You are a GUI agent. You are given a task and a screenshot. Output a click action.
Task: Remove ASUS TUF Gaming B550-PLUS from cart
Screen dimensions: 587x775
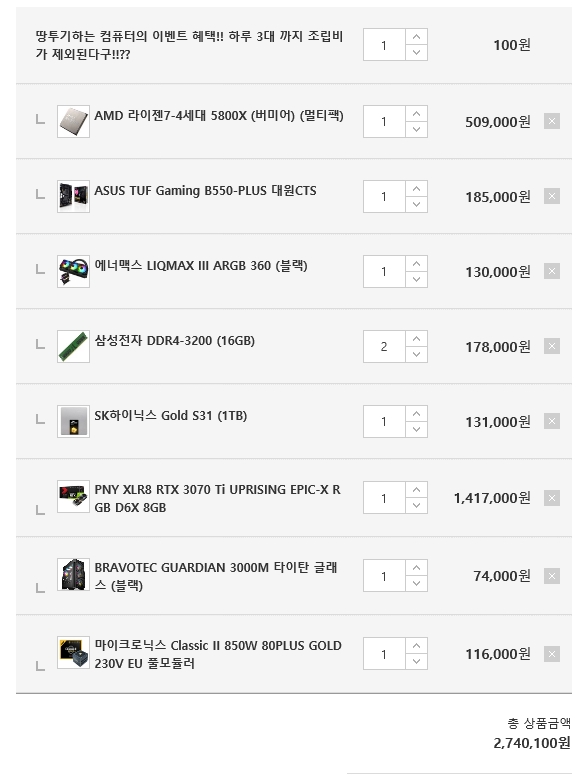click(x=551, y=196)
